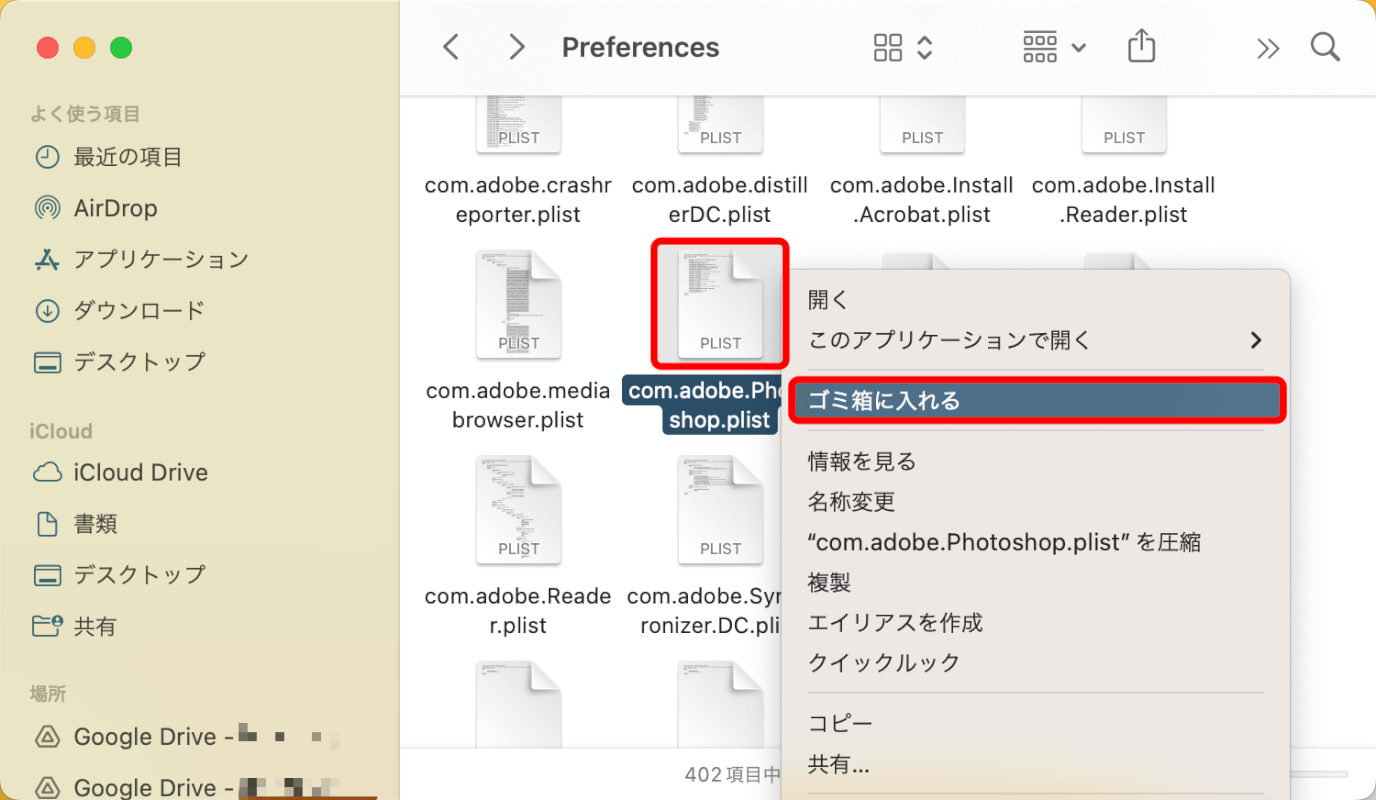Select com.adobe.Install.Reader.plist file icon

point(1124,124)
